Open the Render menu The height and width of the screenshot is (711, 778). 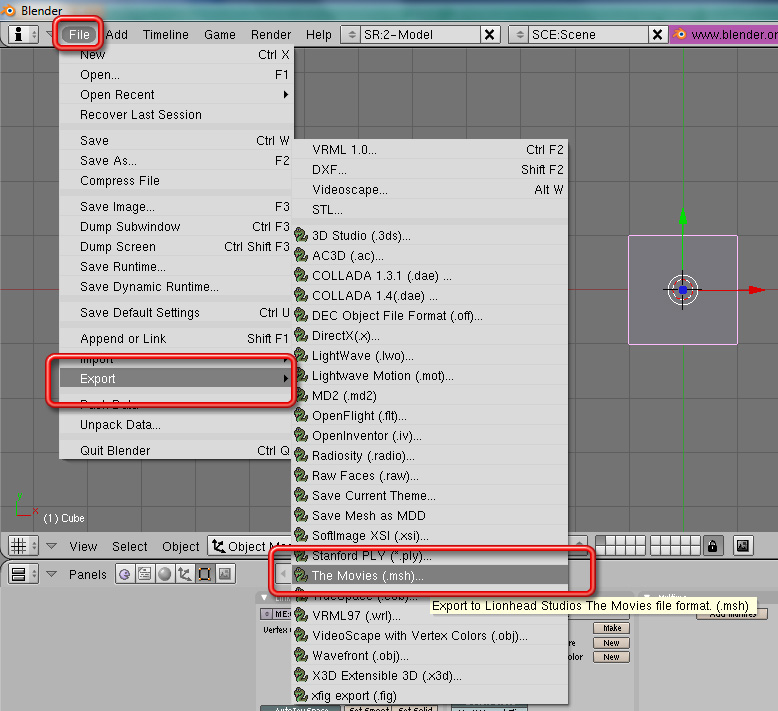coord(271,34)
